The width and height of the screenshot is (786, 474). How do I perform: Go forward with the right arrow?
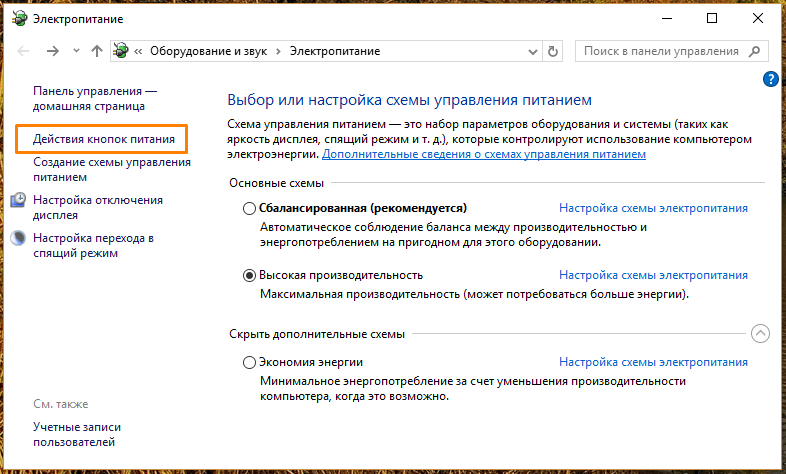[x=52, y=51]
